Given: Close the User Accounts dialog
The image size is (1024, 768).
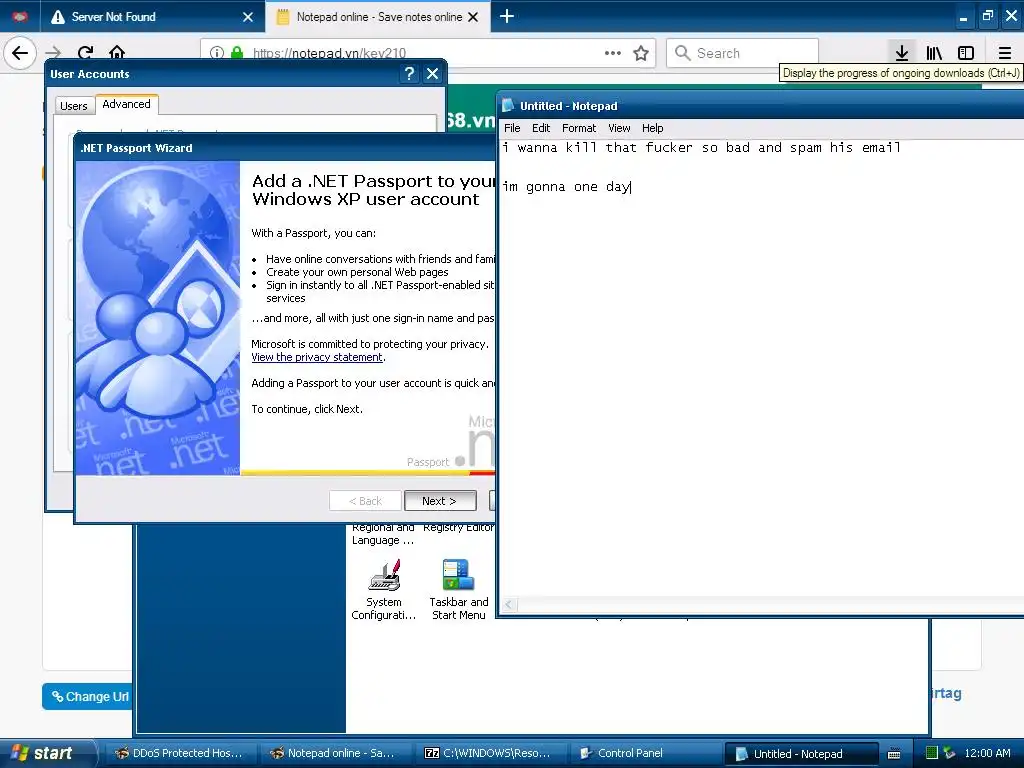Looking at the screenshot, I should click(x=432, y=74).
